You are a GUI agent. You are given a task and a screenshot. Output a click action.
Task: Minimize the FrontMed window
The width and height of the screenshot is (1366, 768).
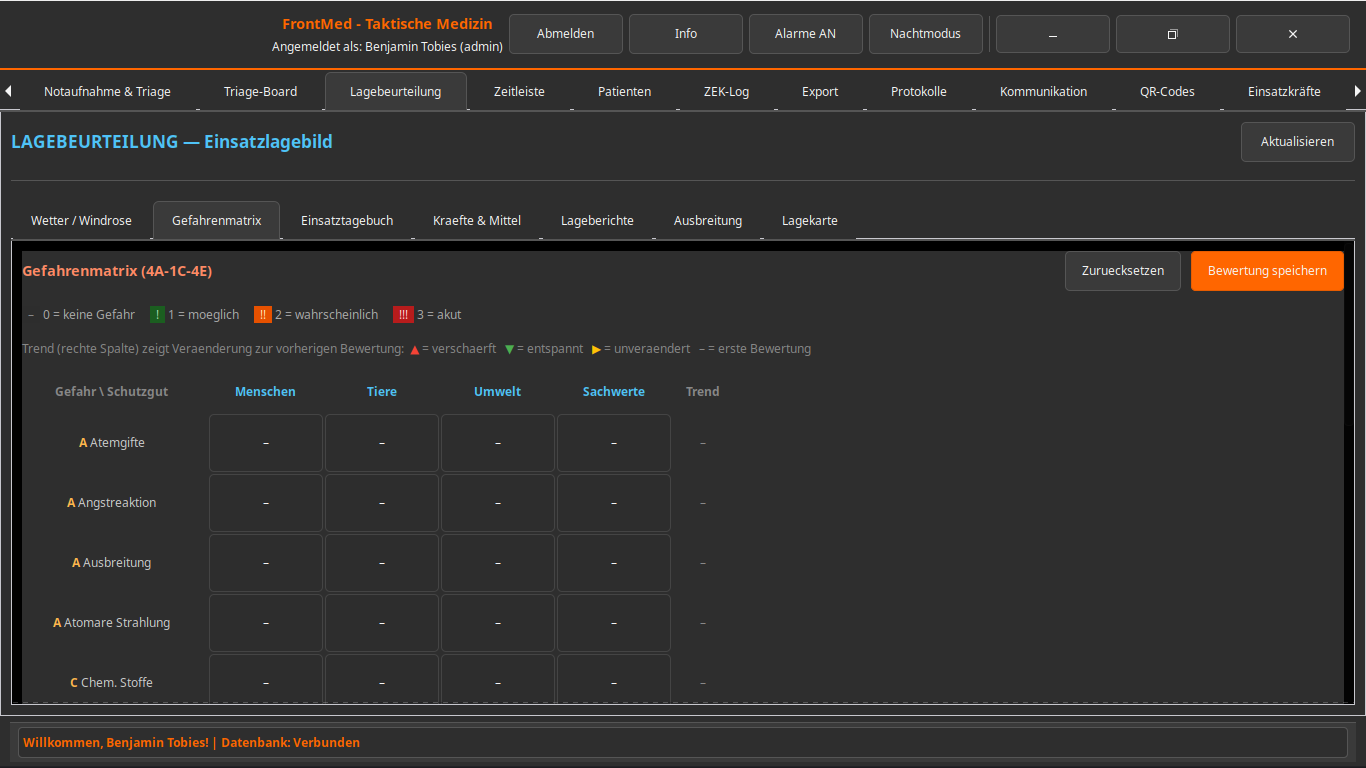pos(1052,34)
